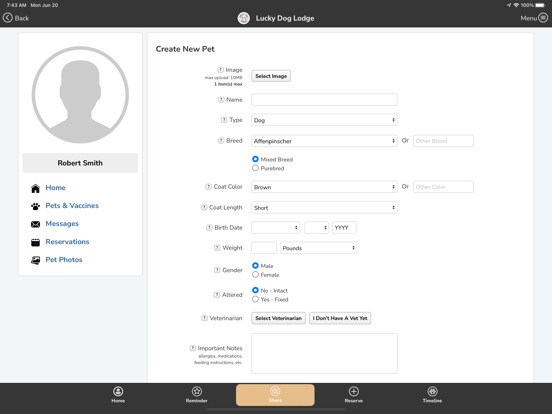Open the Type dropdown showing Dog
This screenshot has height=414, width=552.
[324, 120]
